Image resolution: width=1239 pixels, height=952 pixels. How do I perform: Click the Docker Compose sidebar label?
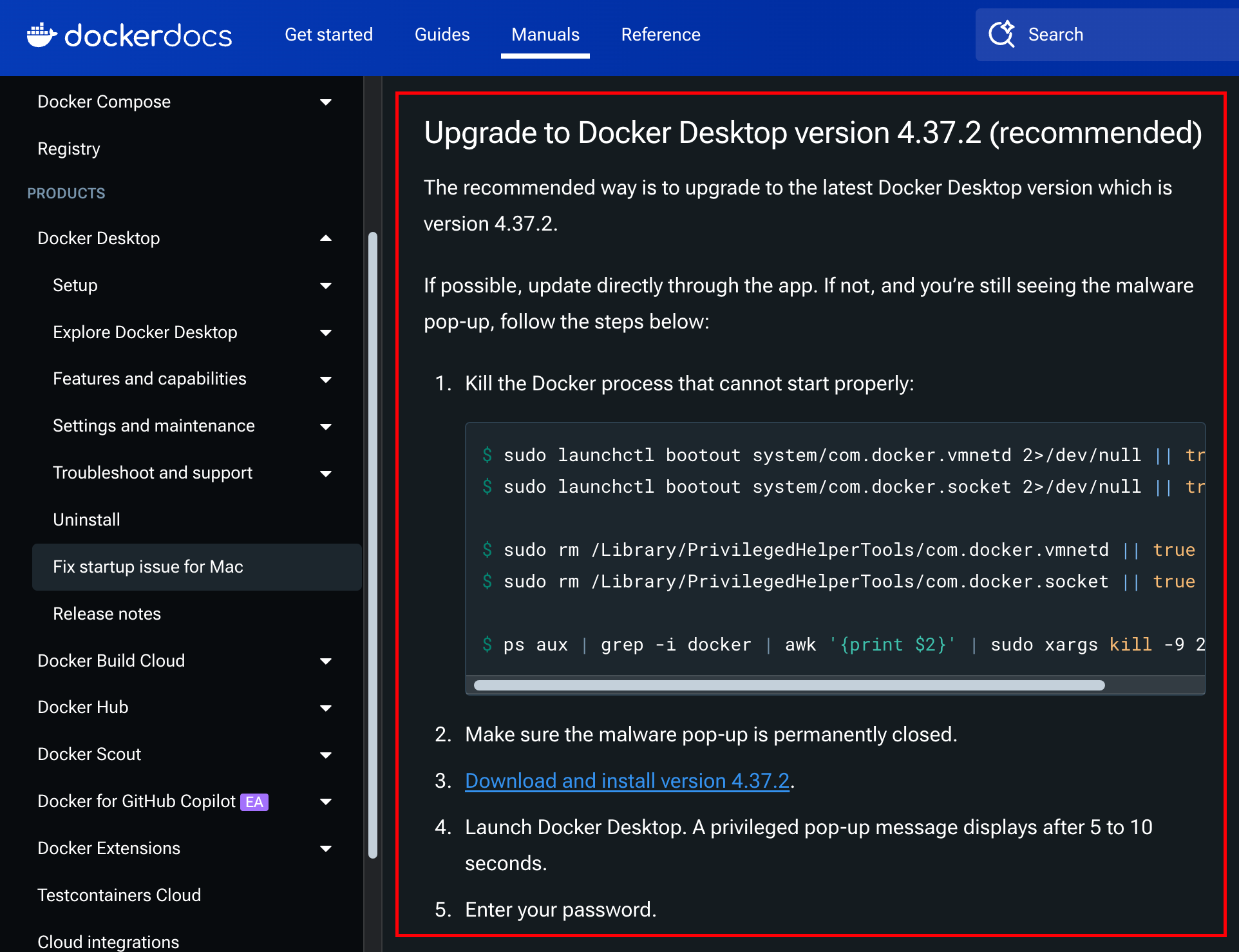coord(104,102)
